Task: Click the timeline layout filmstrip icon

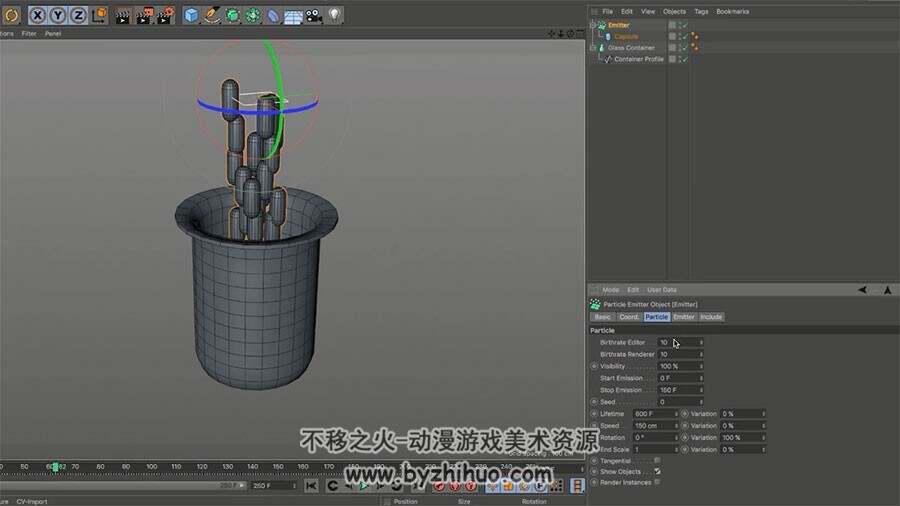Action: [577, 486]
